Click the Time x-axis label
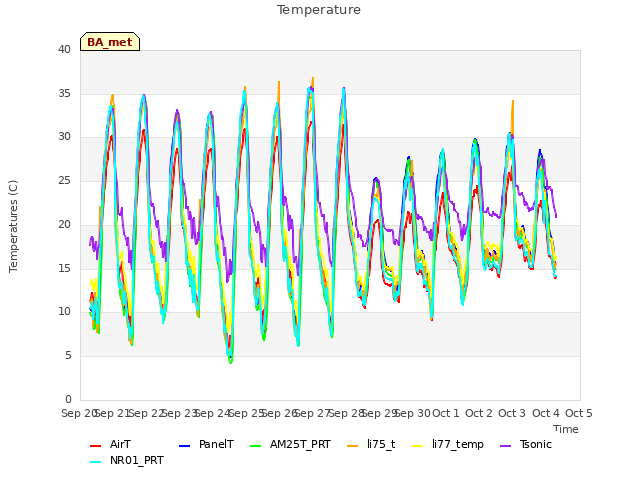Image resolution: width=640 pixels, height=480 pixels. (x=565, y=429)
